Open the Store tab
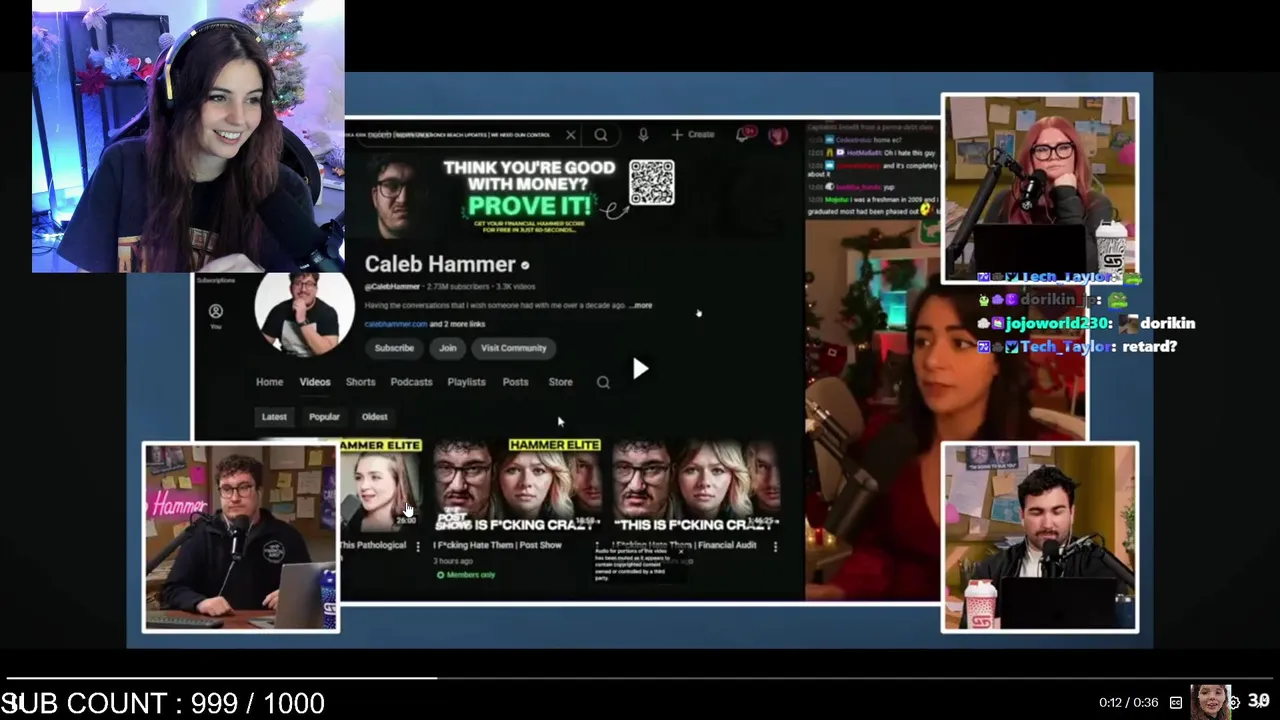The image size is (1280, 720). pos(560,382)
